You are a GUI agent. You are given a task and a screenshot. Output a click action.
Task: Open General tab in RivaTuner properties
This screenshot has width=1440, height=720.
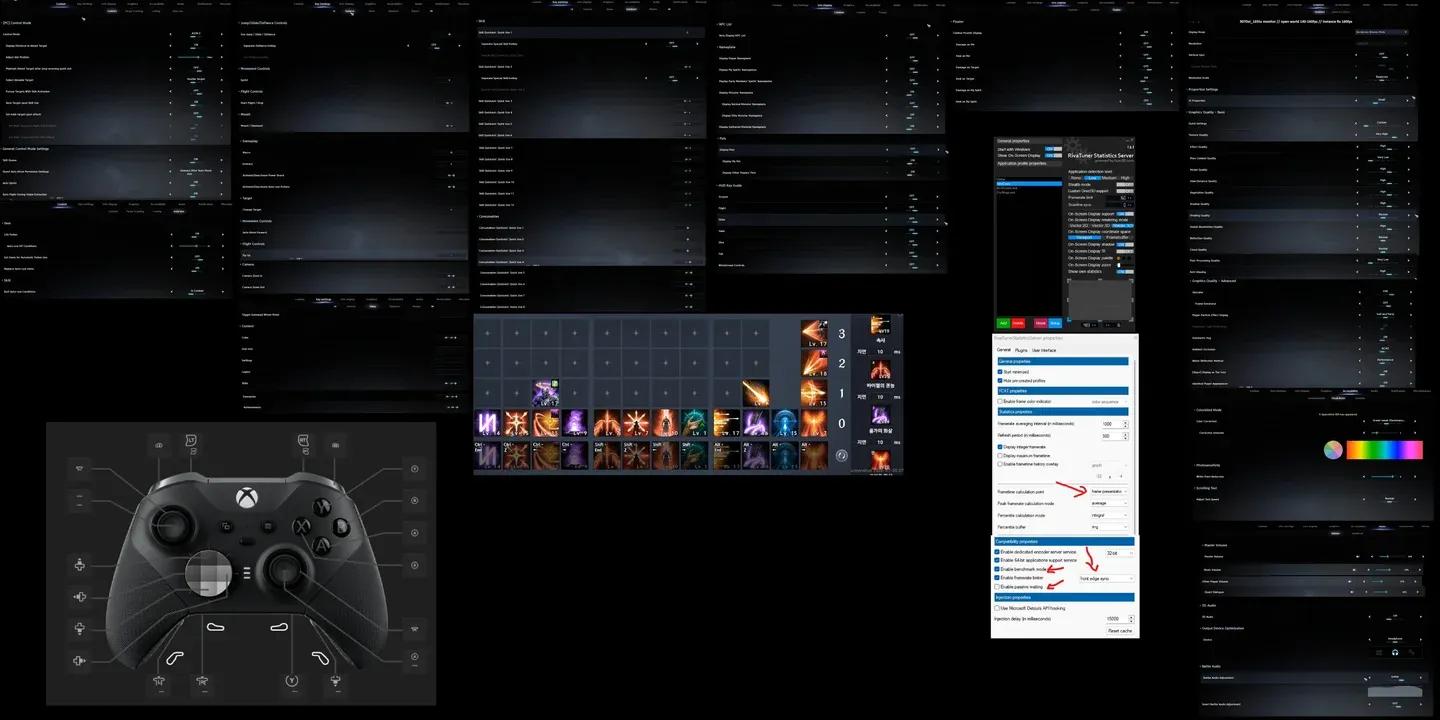pyautogui.click(x=1003, y=350)
